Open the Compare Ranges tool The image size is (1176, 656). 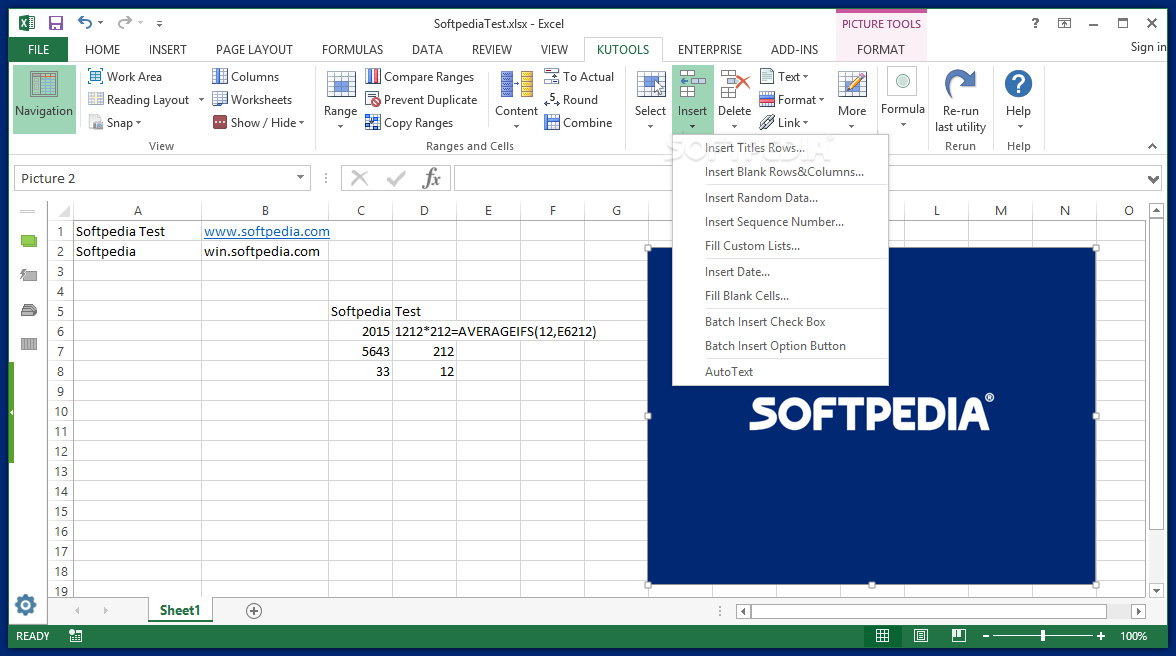coord(420,76)
